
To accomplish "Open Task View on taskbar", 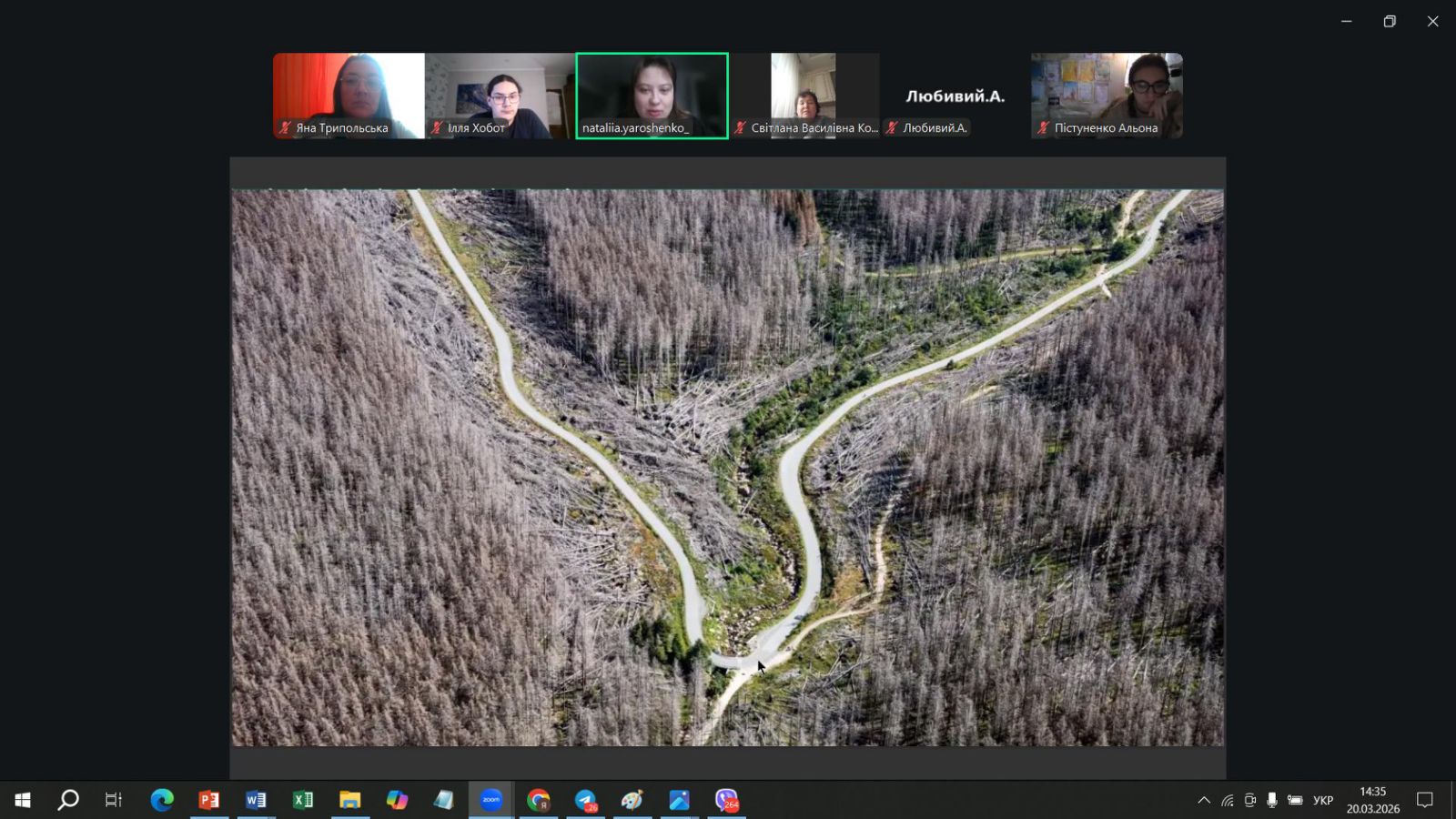I will point(114,800).
